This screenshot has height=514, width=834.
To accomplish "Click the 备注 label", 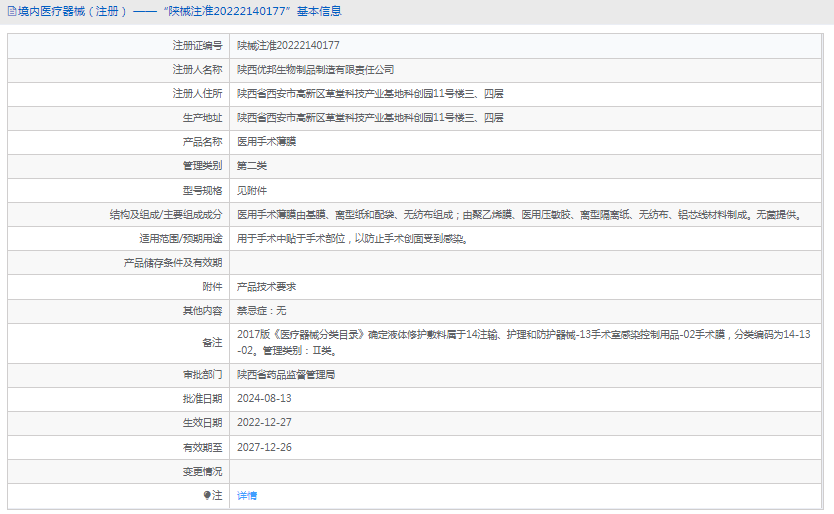I will coord(212,343).
